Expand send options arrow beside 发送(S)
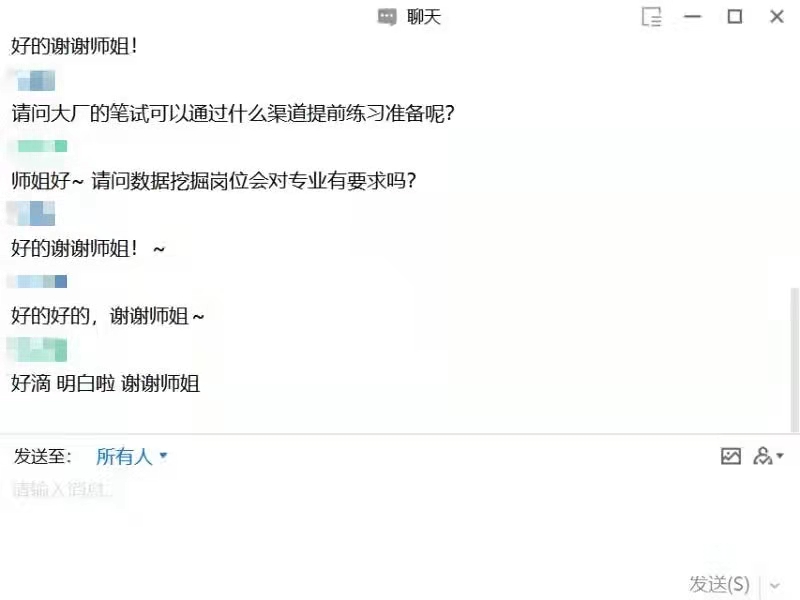 (776, 585)
